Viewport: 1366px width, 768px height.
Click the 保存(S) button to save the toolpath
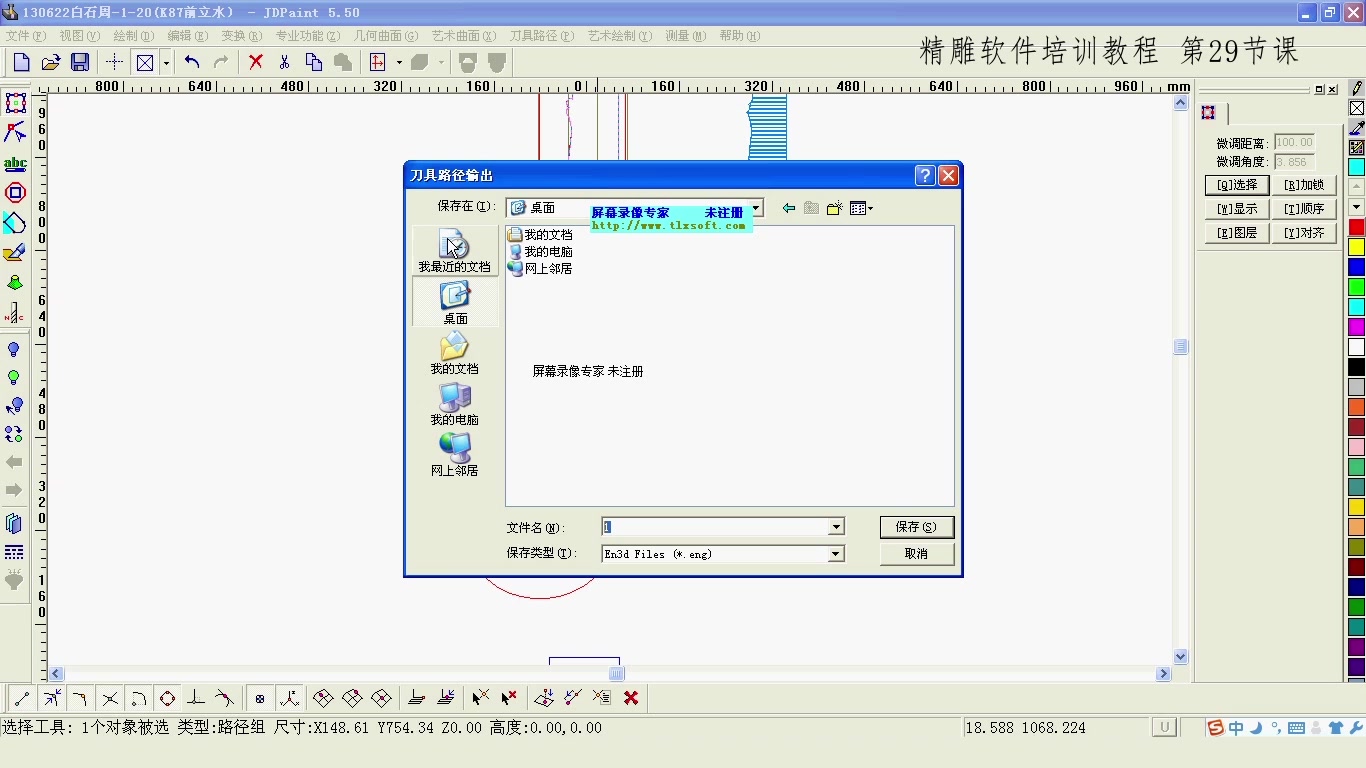pyautogui.click(x=915, y=527)
